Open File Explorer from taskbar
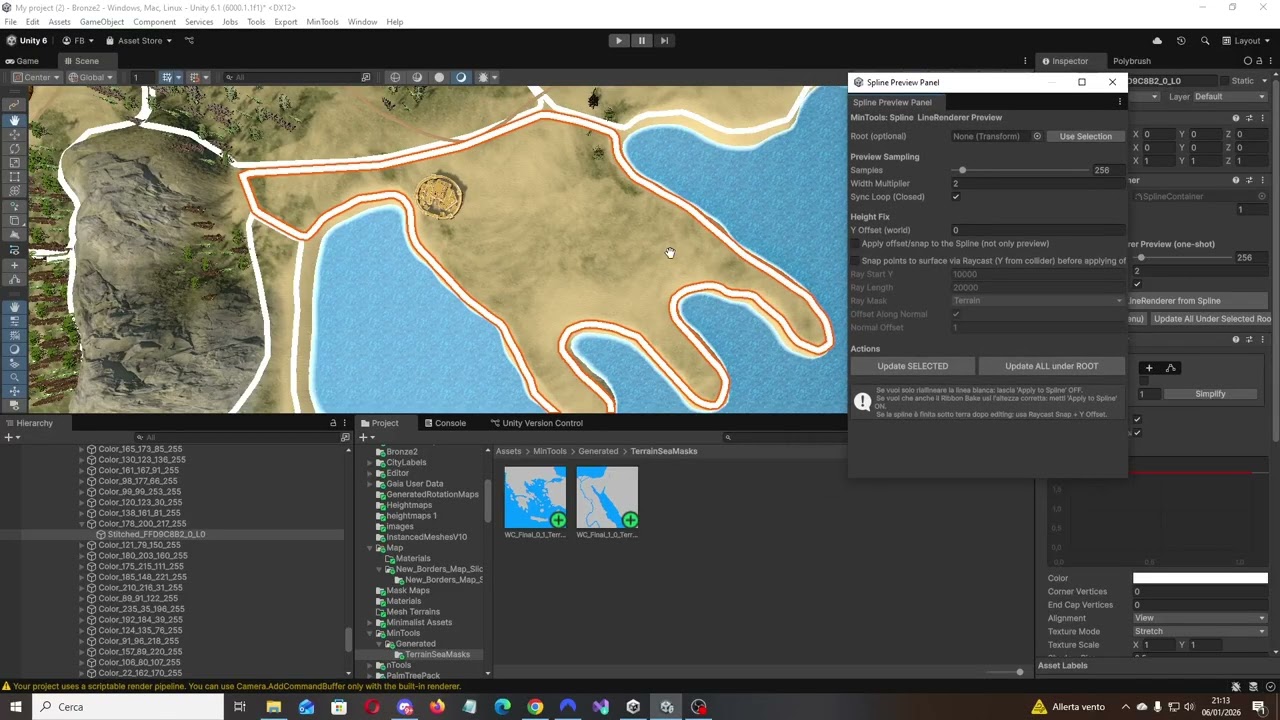 point(273,707)
